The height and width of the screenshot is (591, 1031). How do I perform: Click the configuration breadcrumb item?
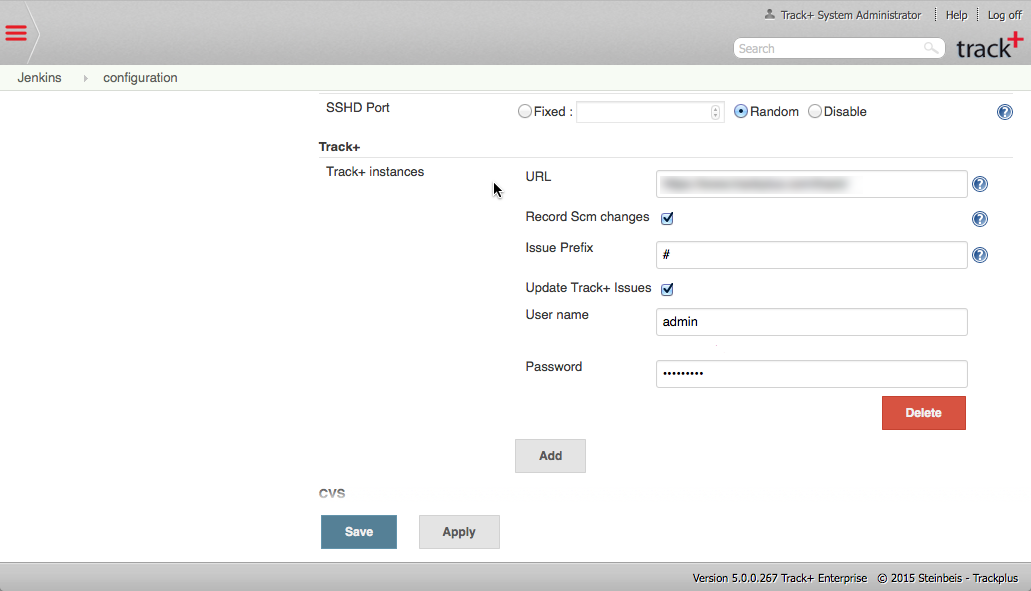pyautogui.click(x=140, y=77)
